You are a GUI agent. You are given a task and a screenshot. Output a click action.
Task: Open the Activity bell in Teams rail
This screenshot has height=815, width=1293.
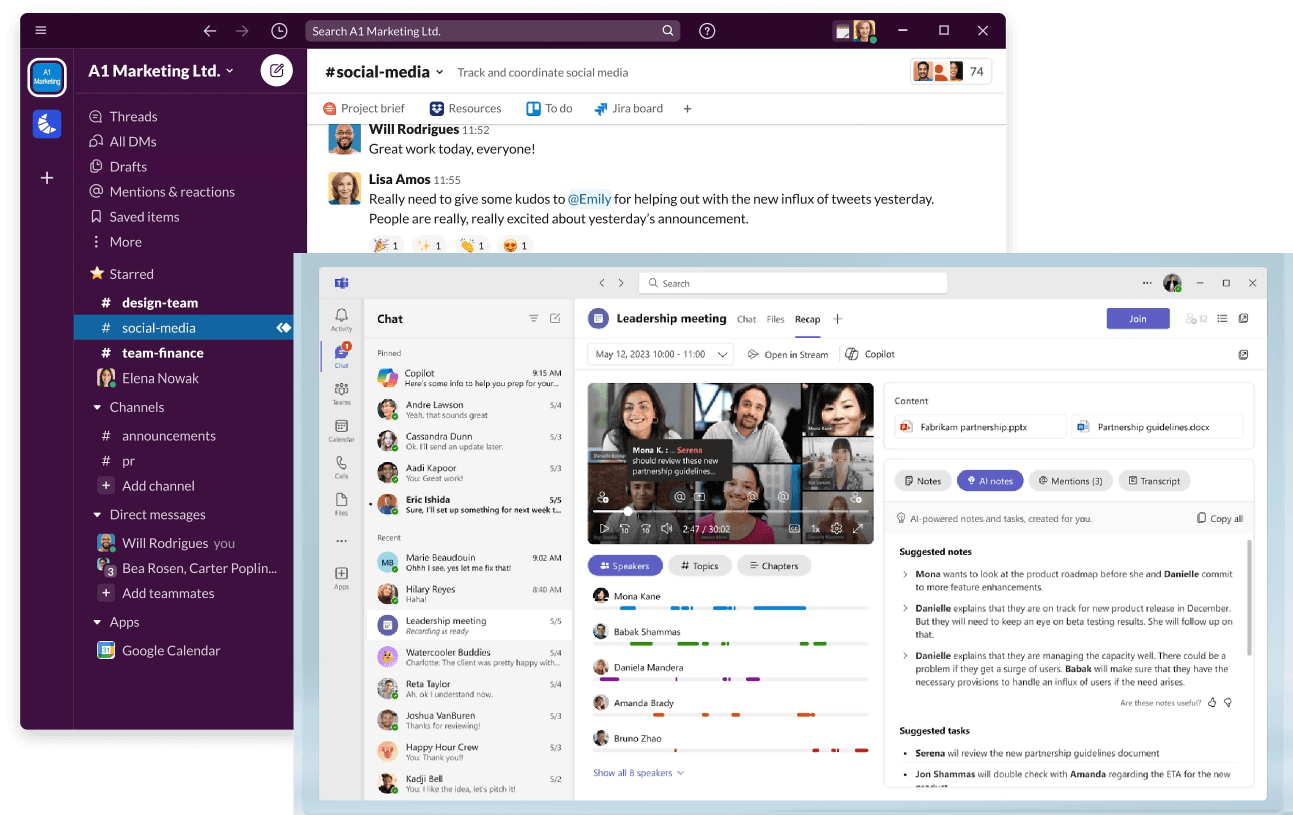342,319
